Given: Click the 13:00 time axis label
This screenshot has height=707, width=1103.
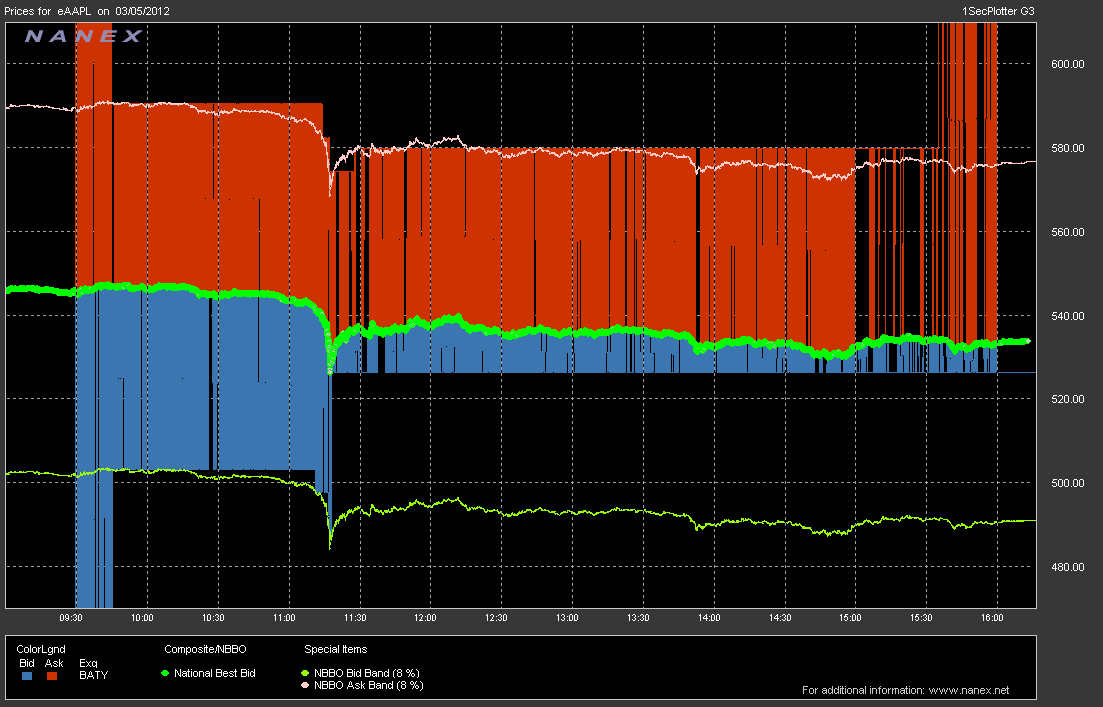Looking at the screenshot, I should tap(567, 618).
